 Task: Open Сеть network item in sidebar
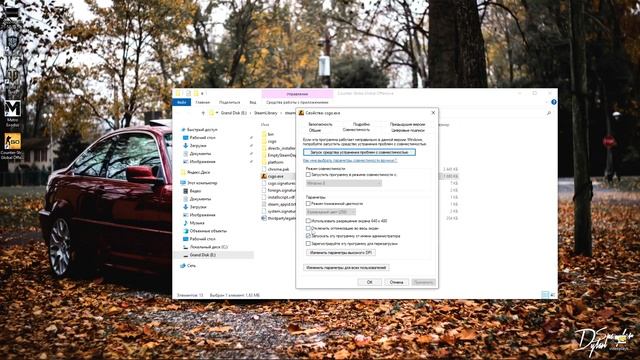pyautogui.click(x=188, y=265)
